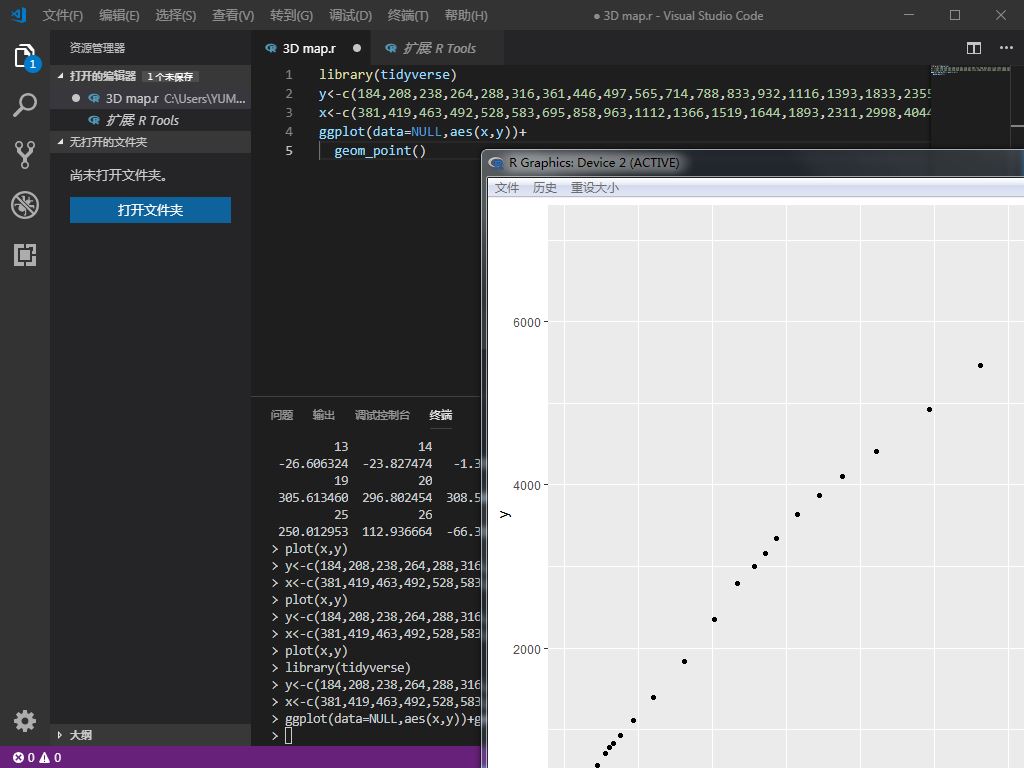1024x768 pixels.
Task: Click the 打开文件夹 button
Action: (150, 210)
